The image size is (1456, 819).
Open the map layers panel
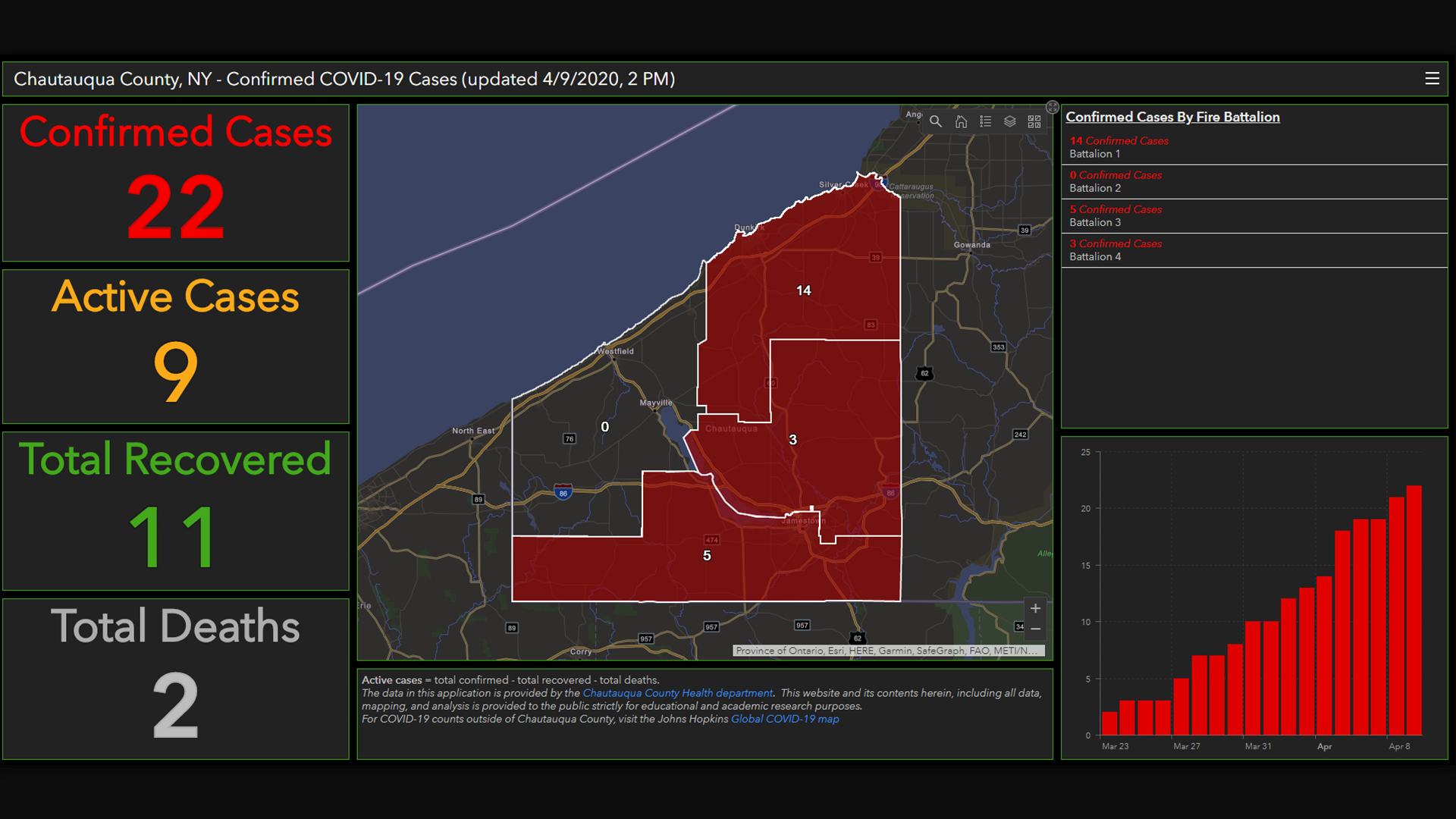(x=1010, y=121)
